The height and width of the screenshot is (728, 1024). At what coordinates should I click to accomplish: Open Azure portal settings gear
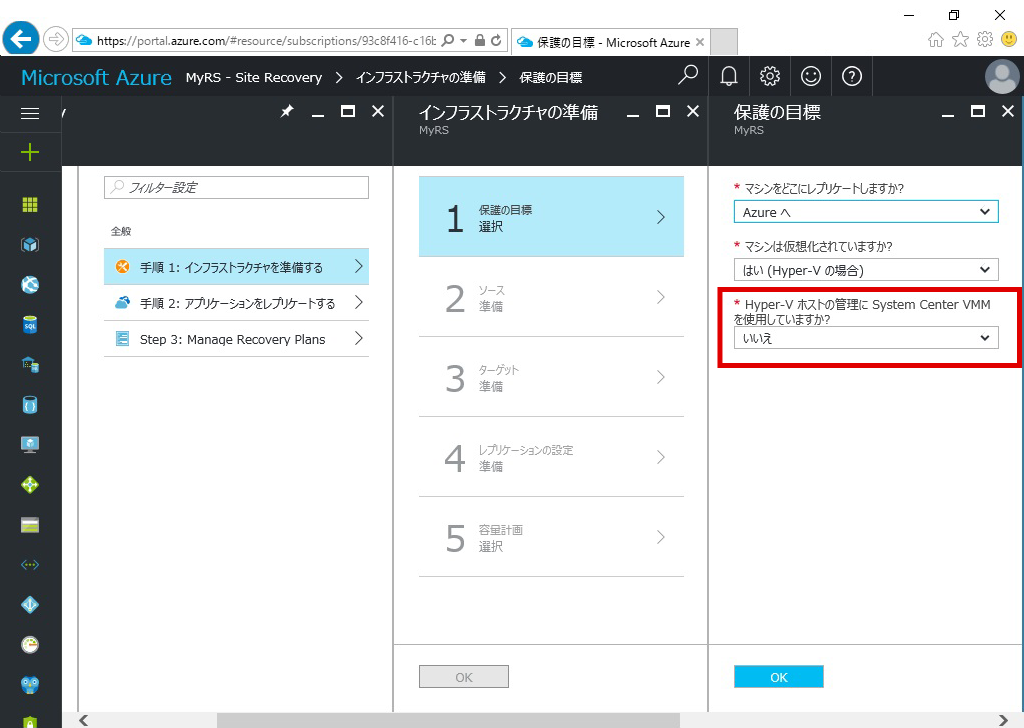click(x=770, y=76)
